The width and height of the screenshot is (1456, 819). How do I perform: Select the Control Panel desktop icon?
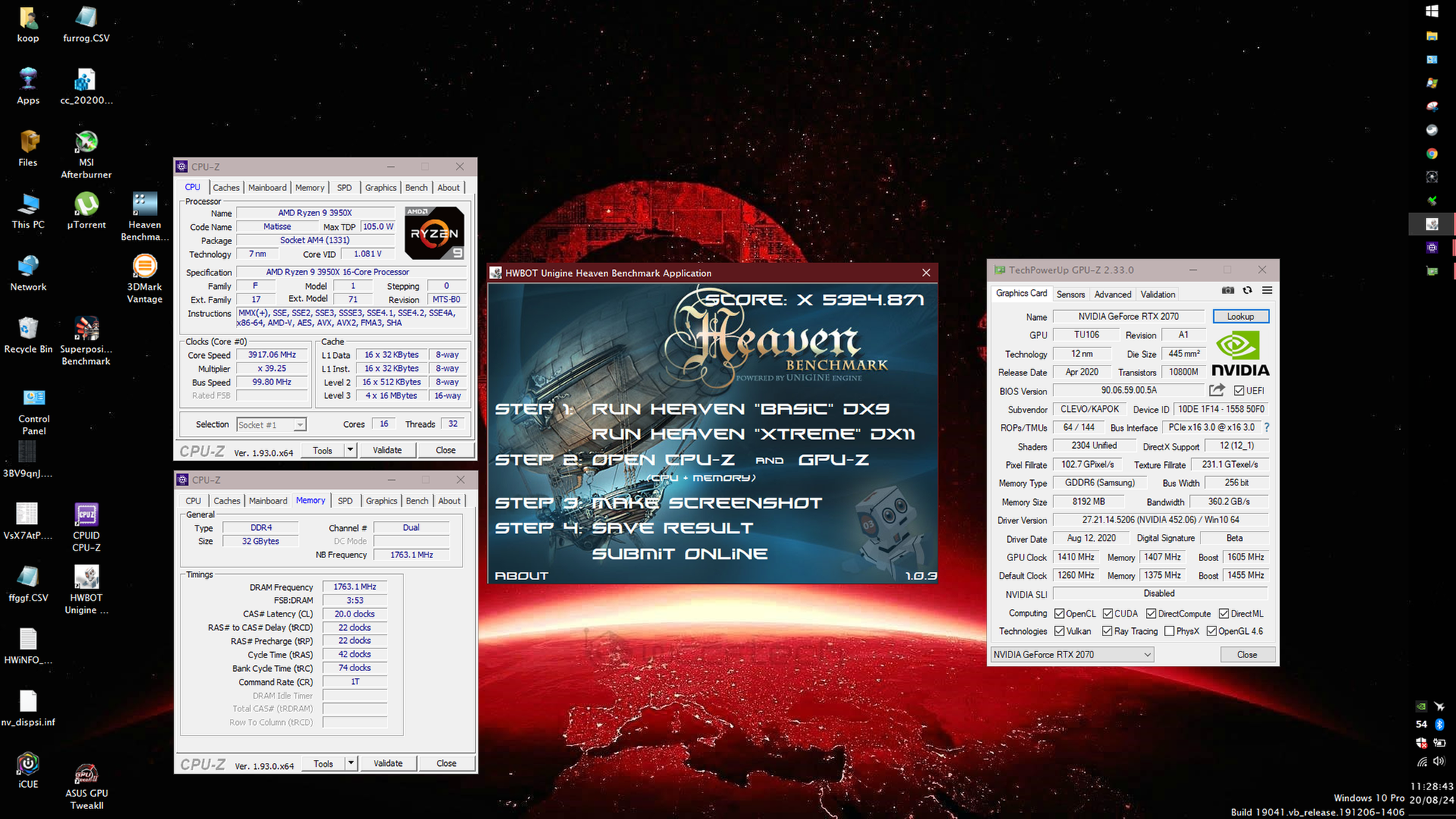33,412
